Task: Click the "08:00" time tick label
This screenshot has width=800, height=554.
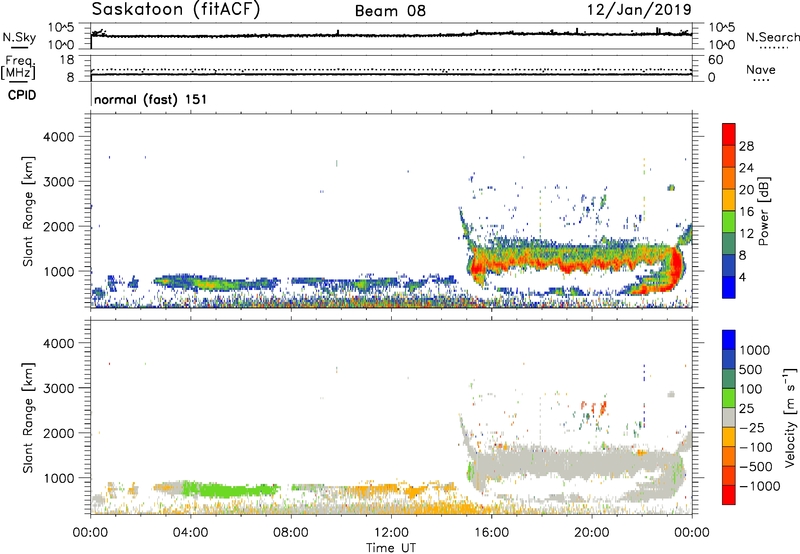Action: [291, 533]
